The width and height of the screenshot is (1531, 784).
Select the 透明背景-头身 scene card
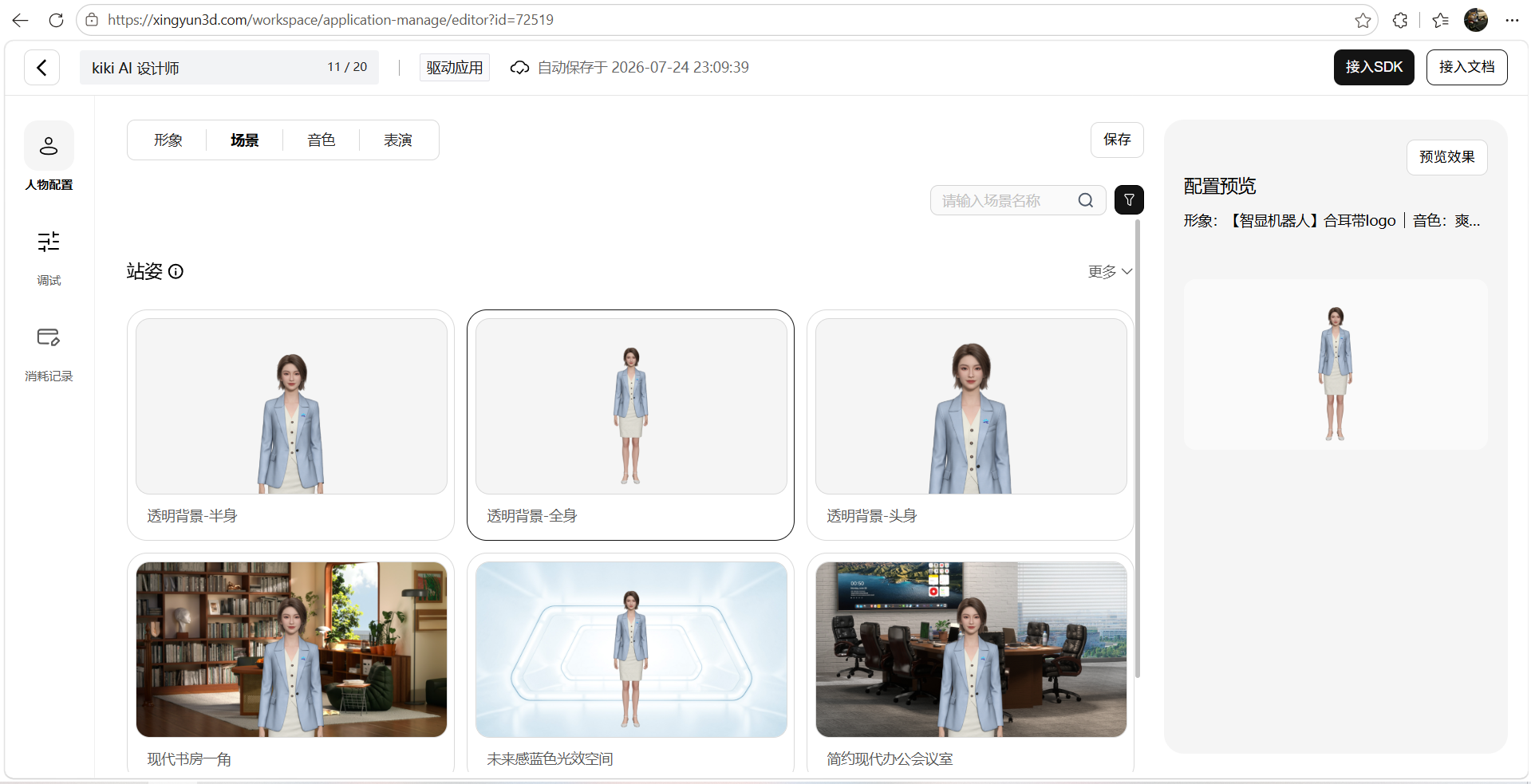coord(970,425)
